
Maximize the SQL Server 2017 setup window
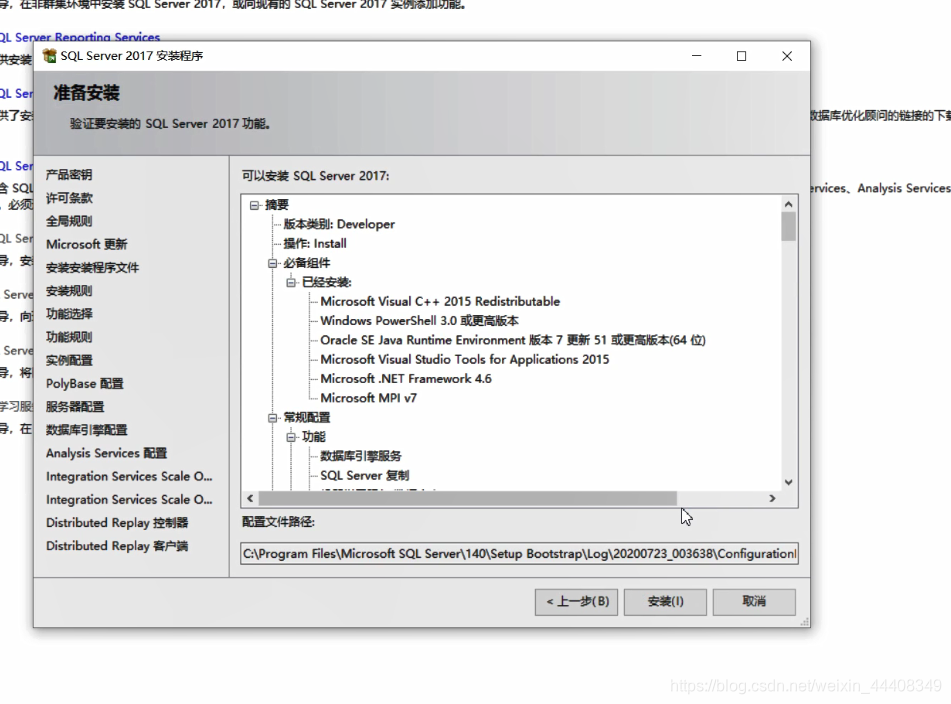(x=741, y=56)
